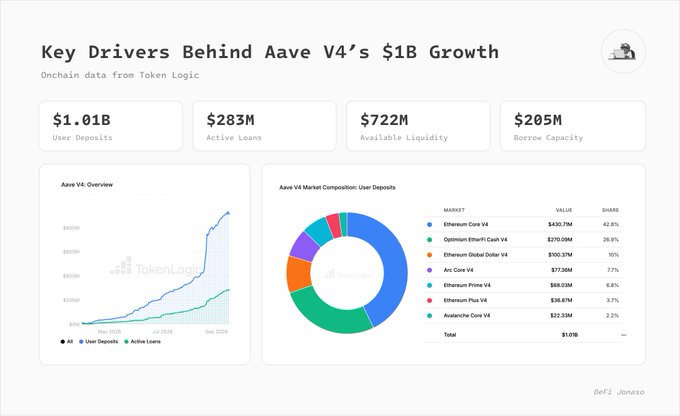Click the '$270.09M' value cell

[560, 240]
